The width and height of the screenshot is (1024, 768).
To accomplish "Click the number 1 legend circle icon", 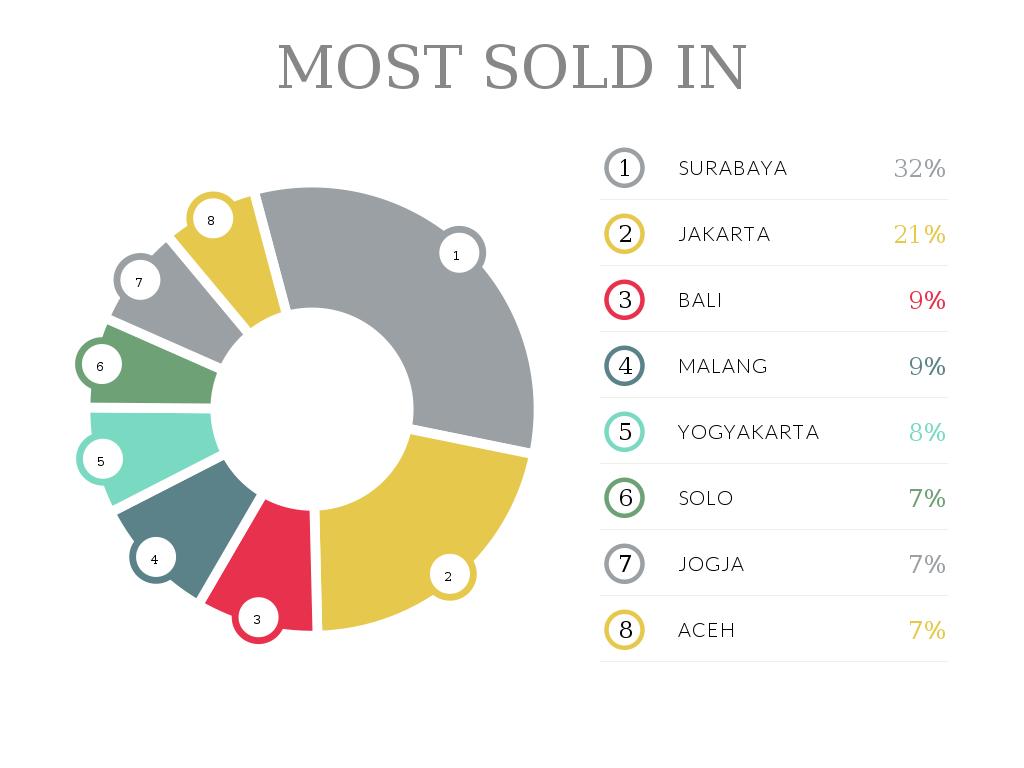I will (625, 168).
